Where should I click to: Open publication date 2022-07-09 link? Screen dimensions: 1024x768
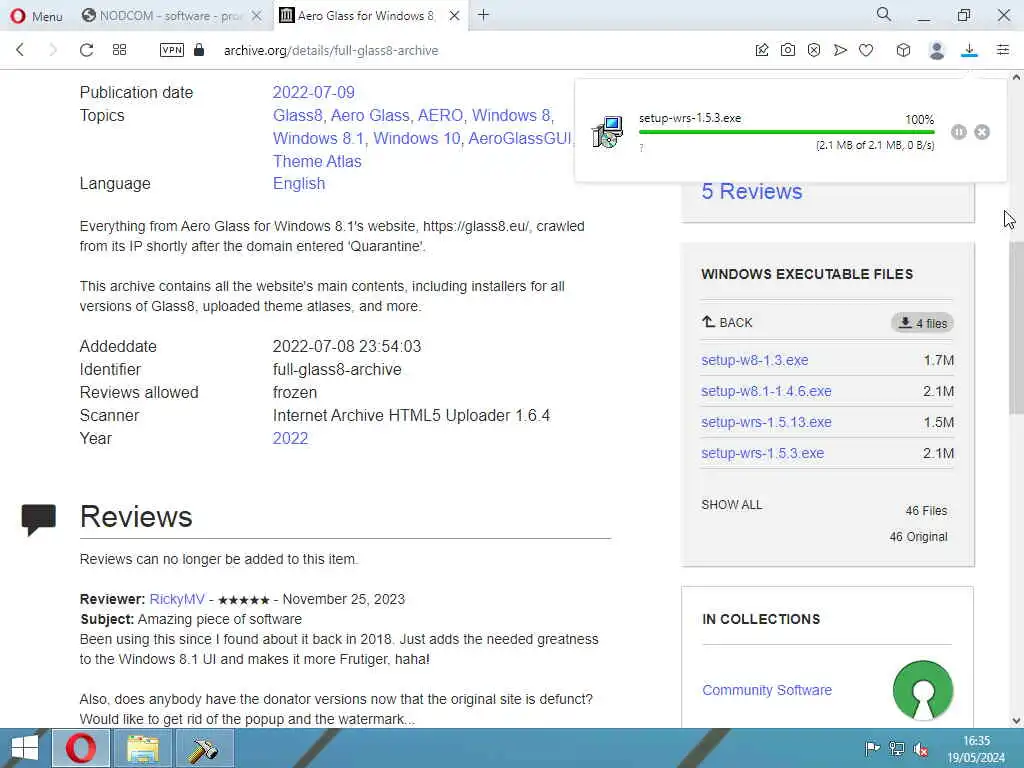[x=313, y=92]
